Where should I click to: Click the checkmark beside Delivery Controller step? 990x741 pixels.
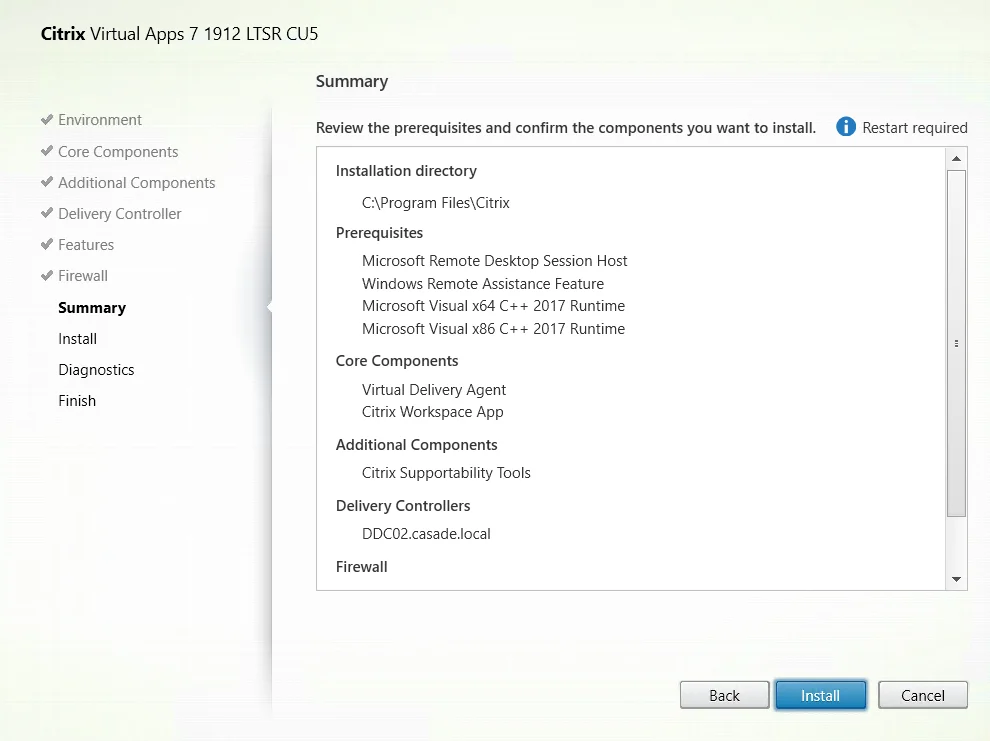47,213
